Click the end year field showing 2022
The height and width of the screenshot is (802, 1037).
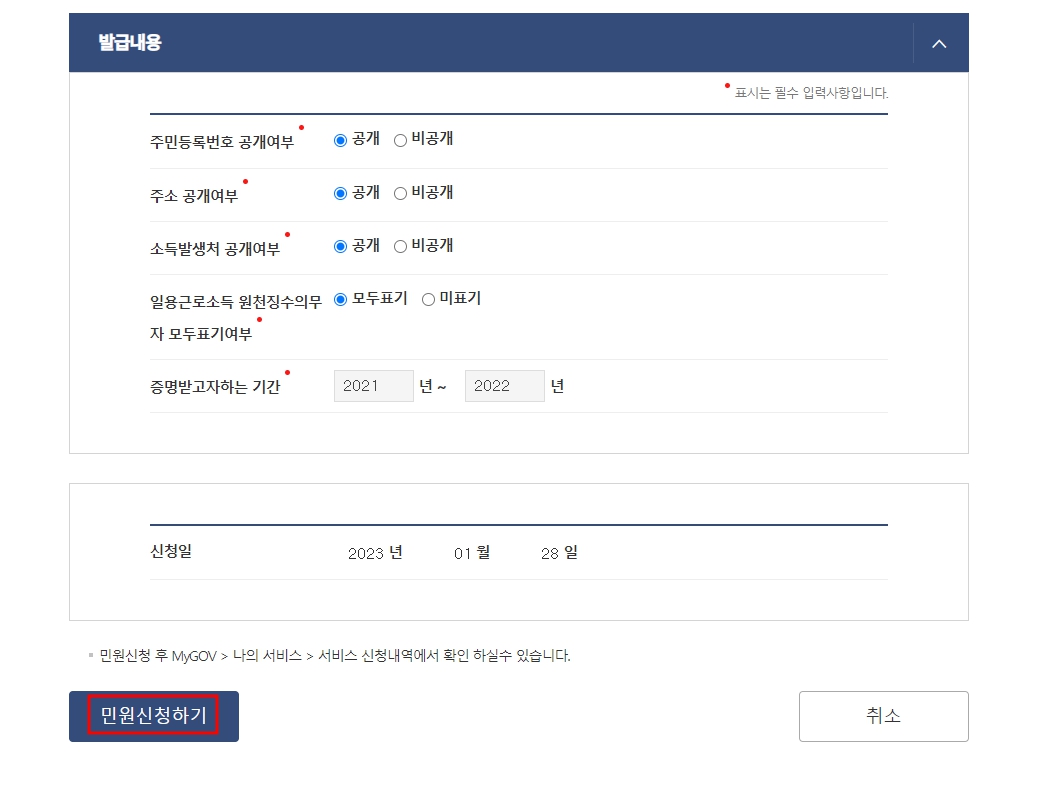point(504,386)
